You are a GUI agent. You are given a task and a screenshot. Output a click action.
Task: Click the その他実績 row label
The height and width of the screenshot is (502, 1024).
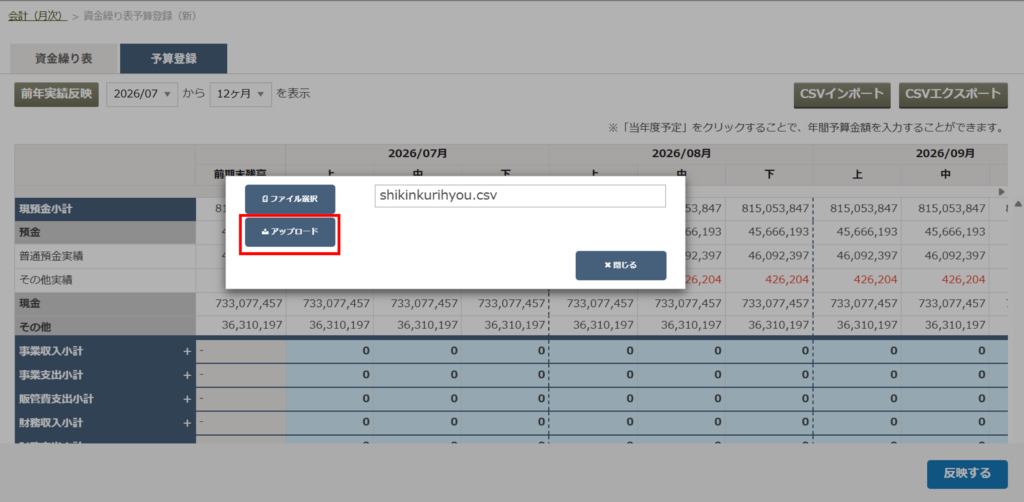[105, 280]
